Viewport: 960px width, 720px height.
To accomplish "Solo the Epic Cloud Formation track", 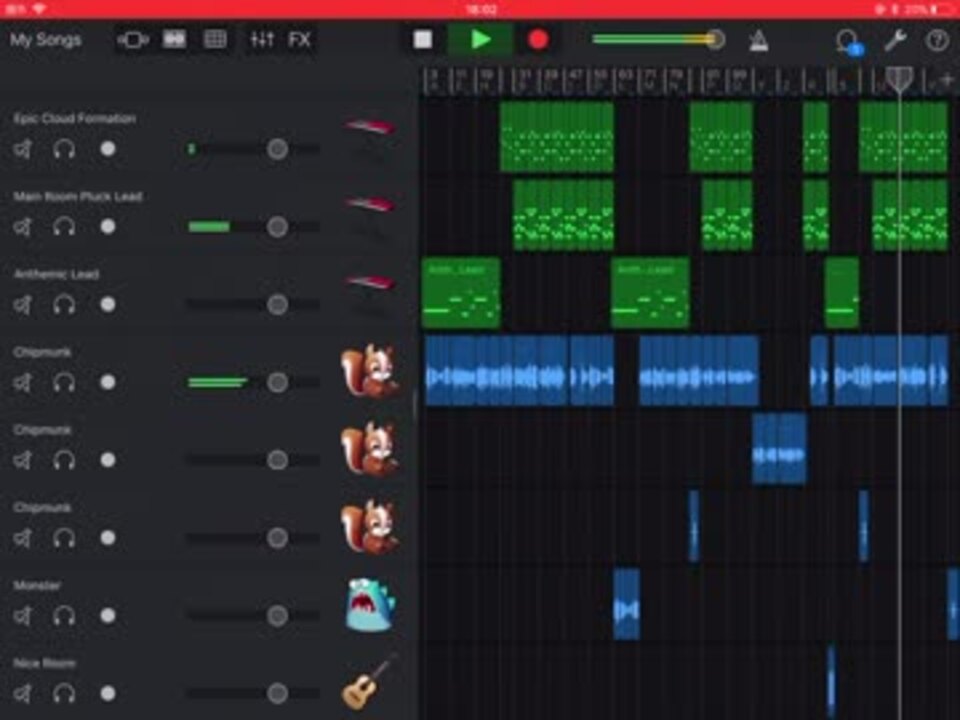I will coord(64,149).
